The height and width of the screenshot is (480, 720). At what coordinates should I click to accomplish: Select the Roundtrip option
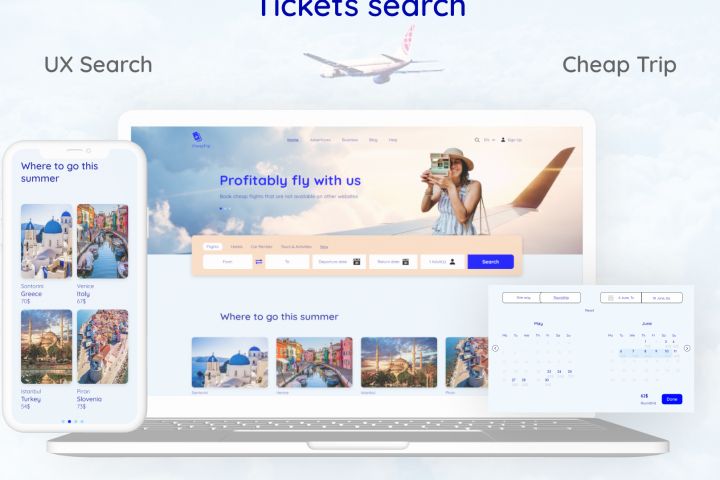(561, 298)
